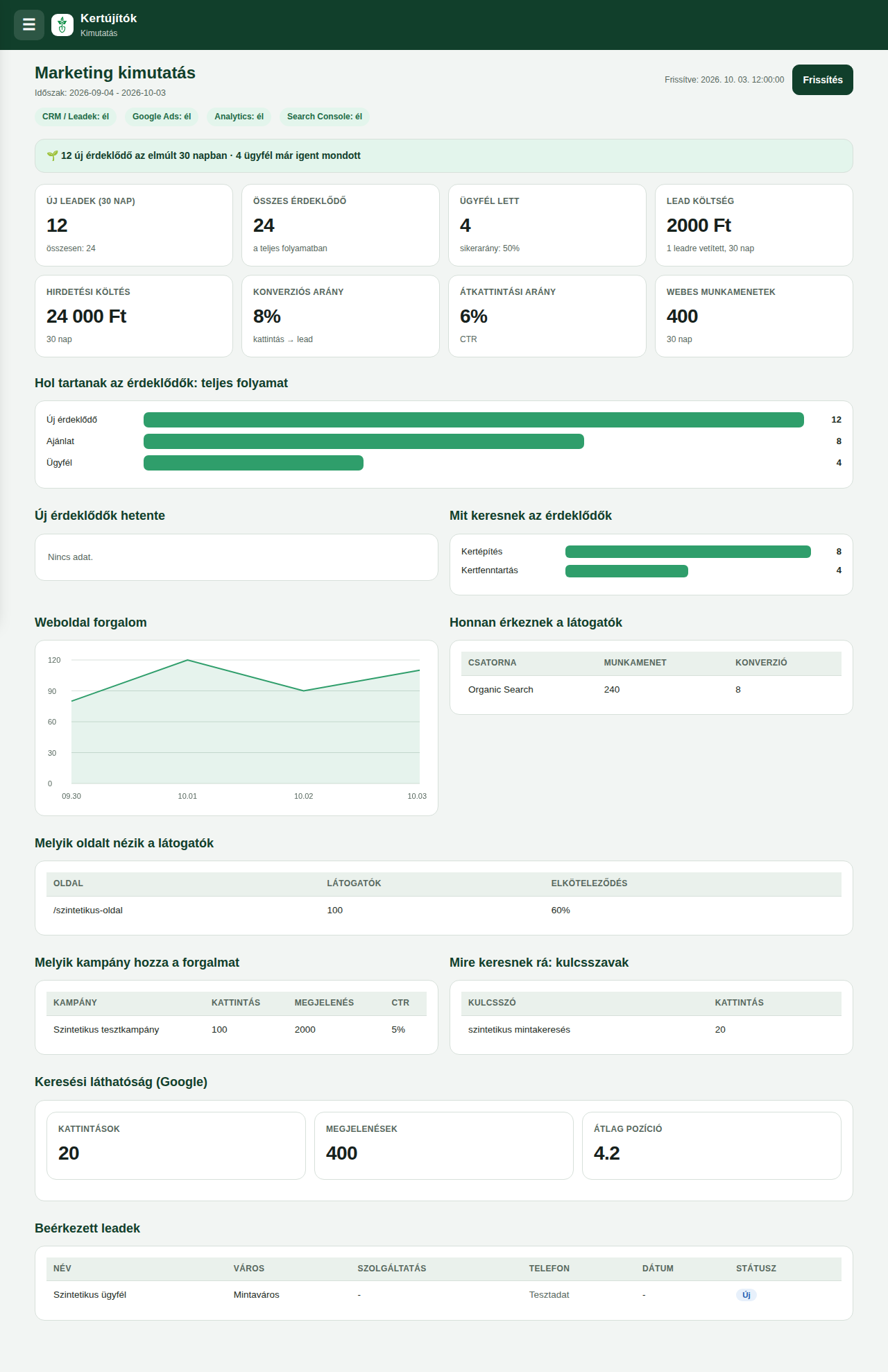
Task: Click the Átlag pozíció card
Action: pos(712,1146)
